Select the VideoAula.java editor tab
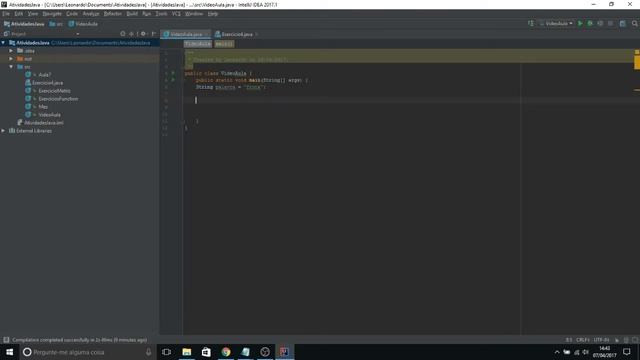This screenshot has width=640, height=360. tap(186, 34)
